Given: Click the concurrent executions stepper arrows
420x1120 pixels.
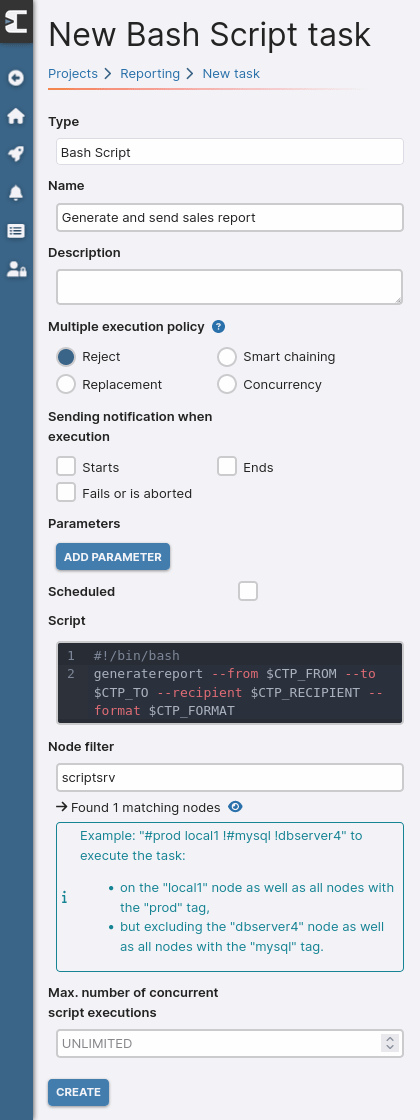Looking at the screenshot, I should pyautogui.click(x=389, y=1043).
